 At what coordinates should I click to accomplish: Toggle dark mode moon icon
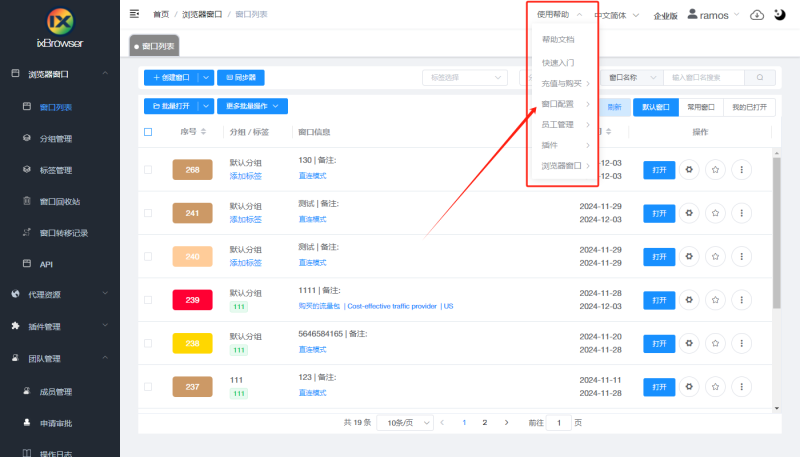(x=780, y=14)
